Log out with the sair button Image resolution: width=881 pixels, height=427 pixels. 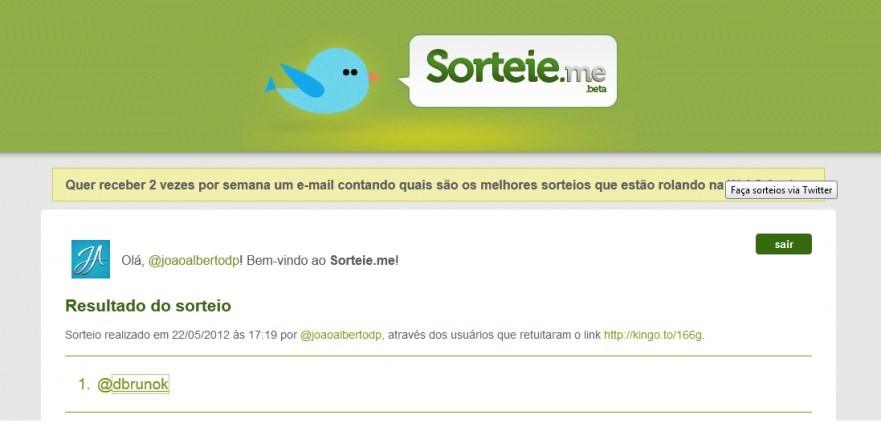coord(783,244)
